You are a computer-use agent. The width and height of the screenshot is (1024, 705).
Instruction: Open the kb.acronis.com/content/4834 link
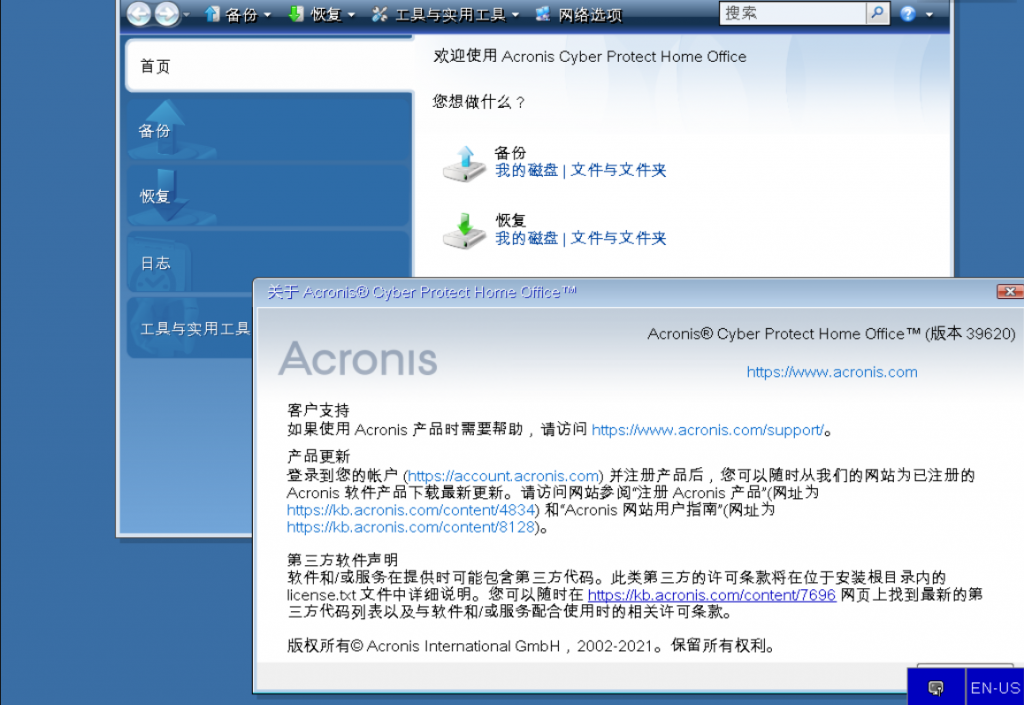(x=411, y=510)
